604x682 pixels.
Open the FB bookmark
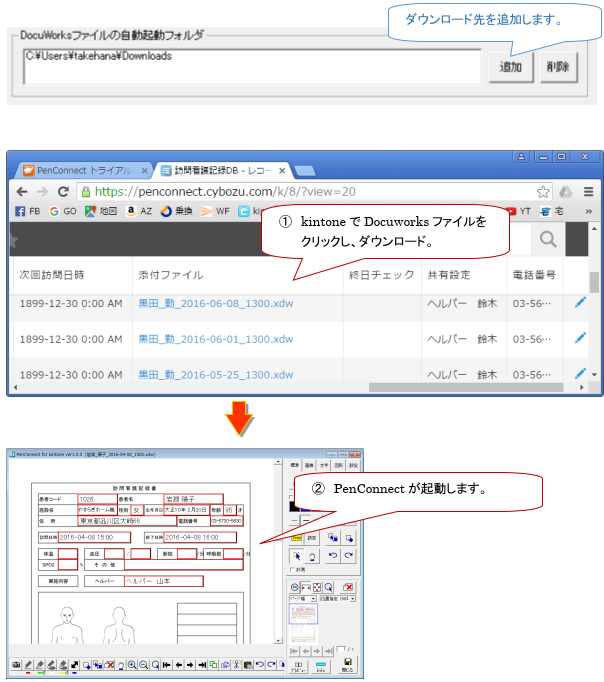coord(27,211)
